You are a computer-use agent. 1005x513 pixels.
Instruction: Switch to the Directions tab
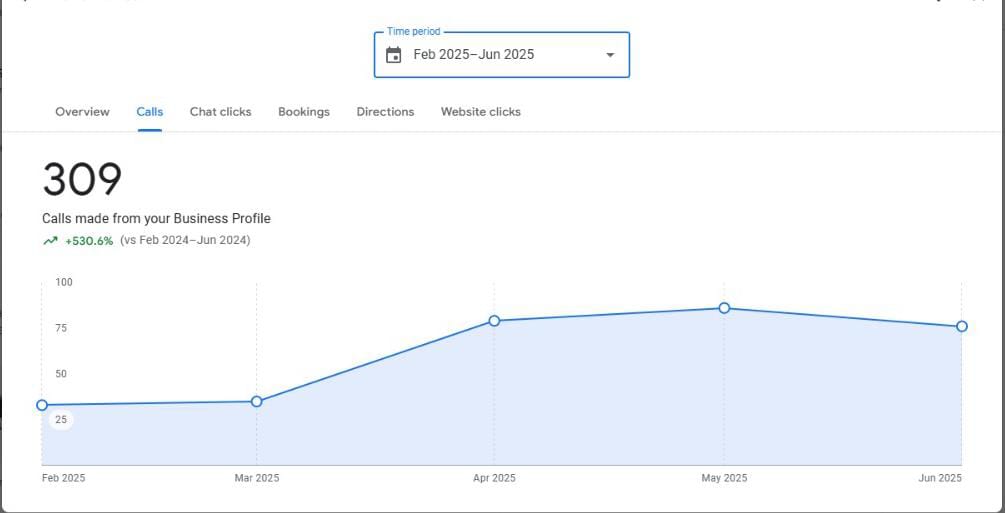(385, 112)
